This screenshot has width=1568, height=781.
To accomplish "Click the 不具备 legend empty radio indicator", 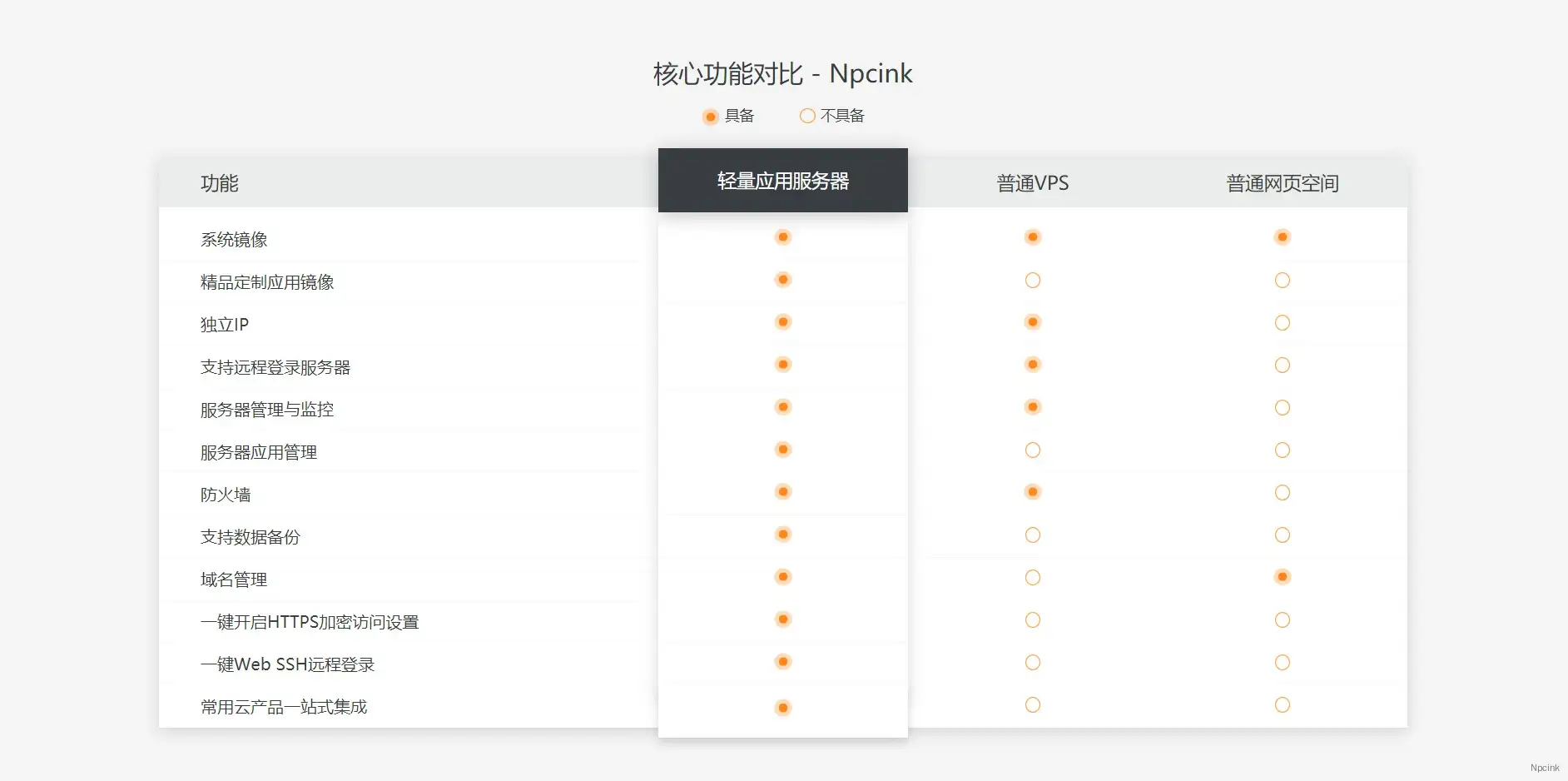I will click(x=806, y=117).
